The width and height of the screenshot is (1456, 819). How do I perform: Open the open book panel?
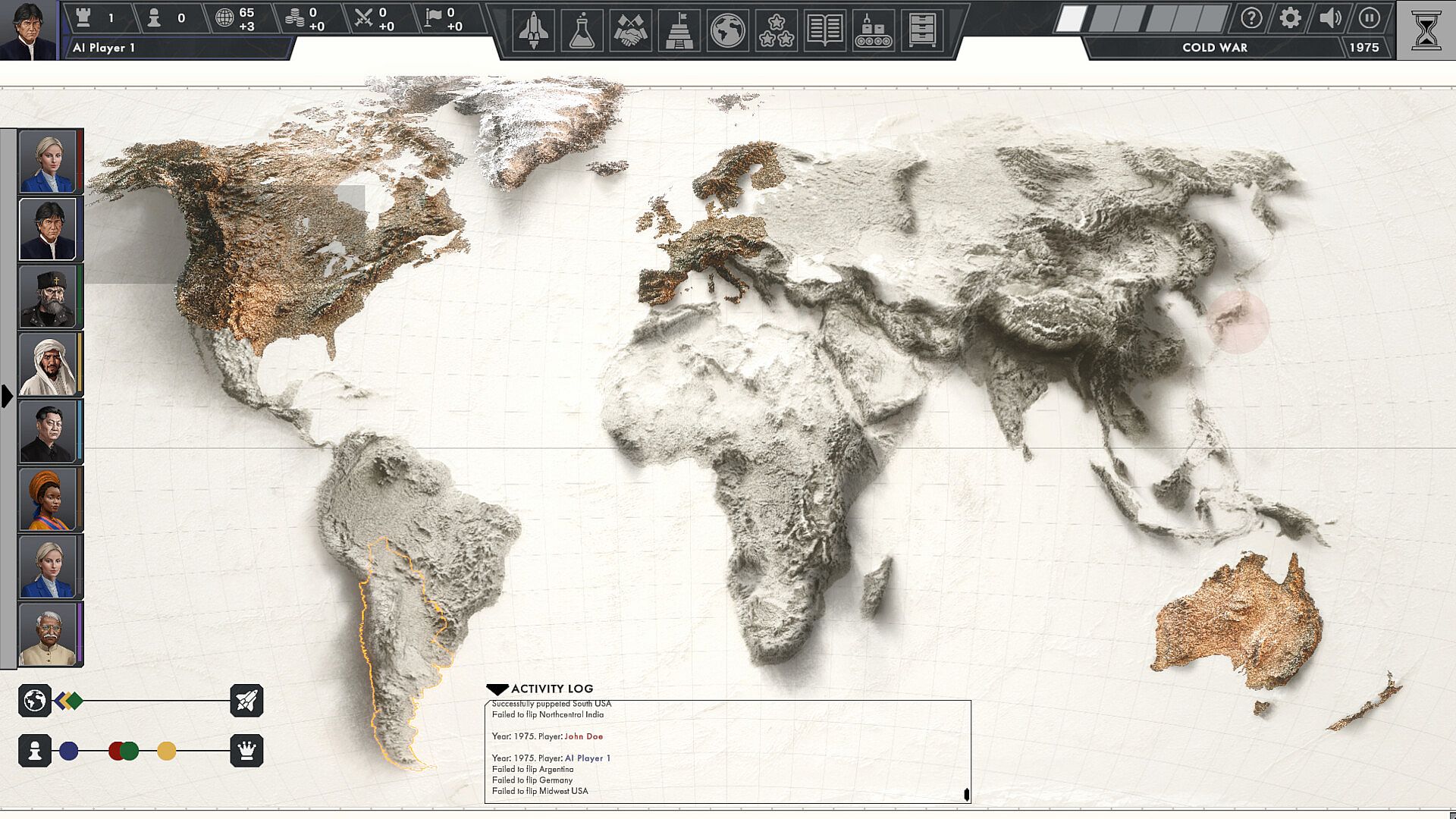[824, 30]
